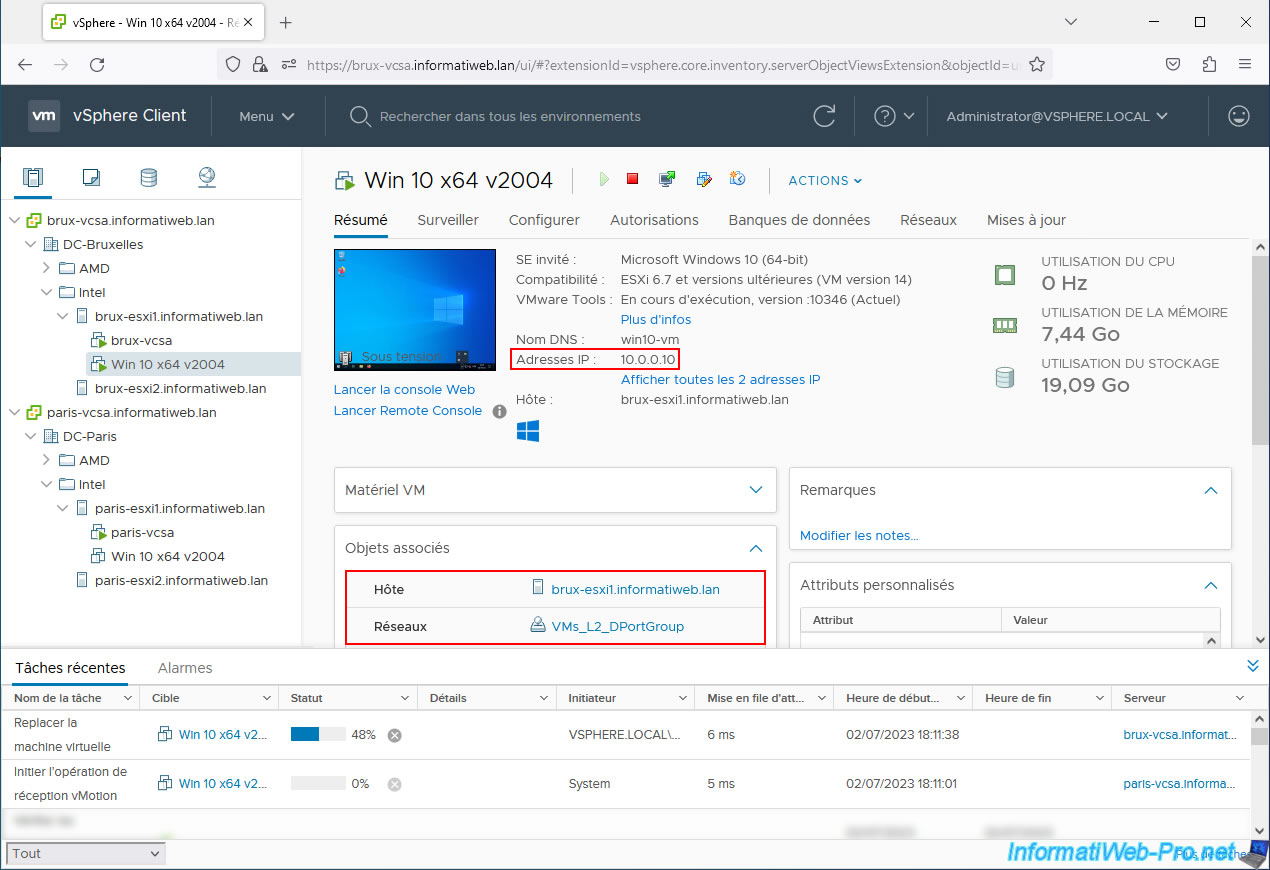Collapse the paris-esxi1.informatiweb.lan host node
The height and width of the screenshot is (870, 1270).
[x=63, y=508]
